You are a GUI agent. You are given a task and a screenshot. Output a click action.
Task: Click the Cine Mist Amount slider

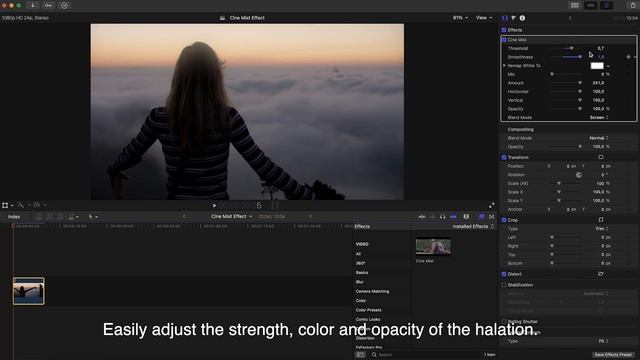(x=566, y=83)
